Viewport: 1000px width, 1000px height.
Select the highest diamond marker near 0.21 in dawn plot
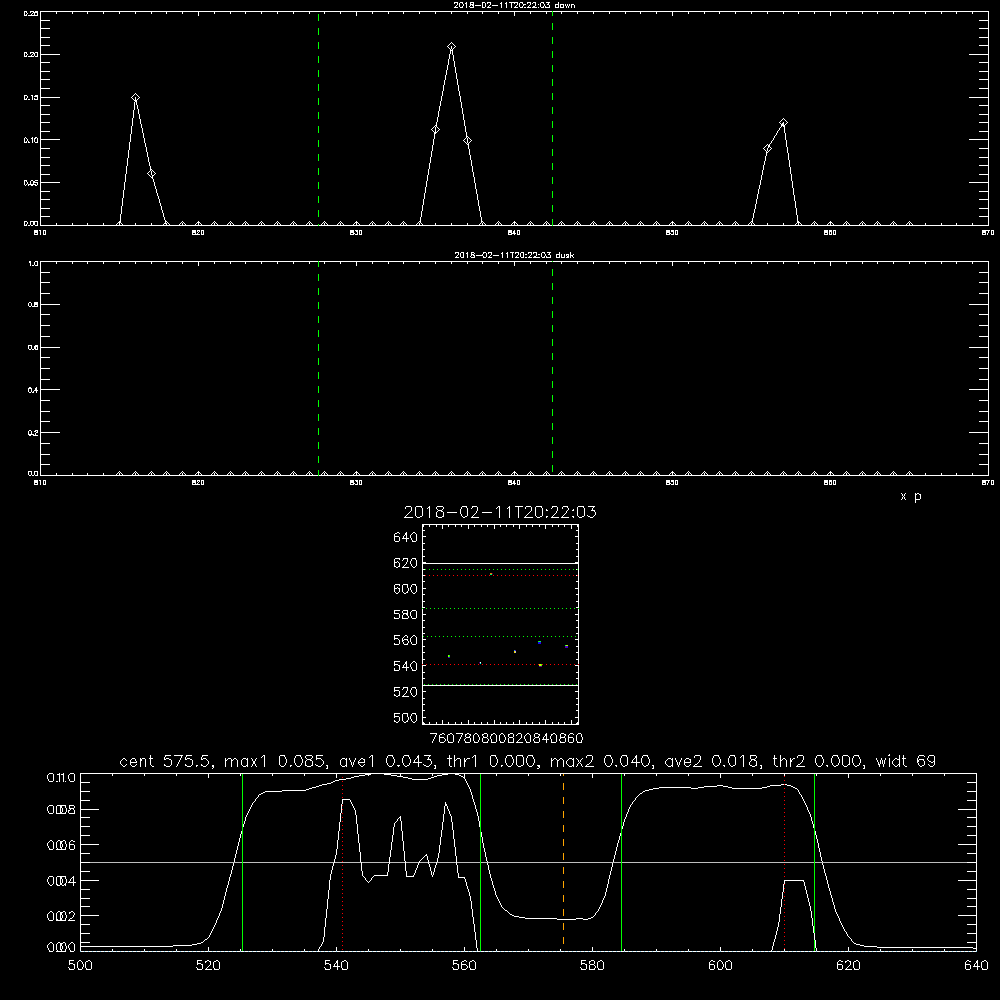pyautogui.click(x=452, y=47)
